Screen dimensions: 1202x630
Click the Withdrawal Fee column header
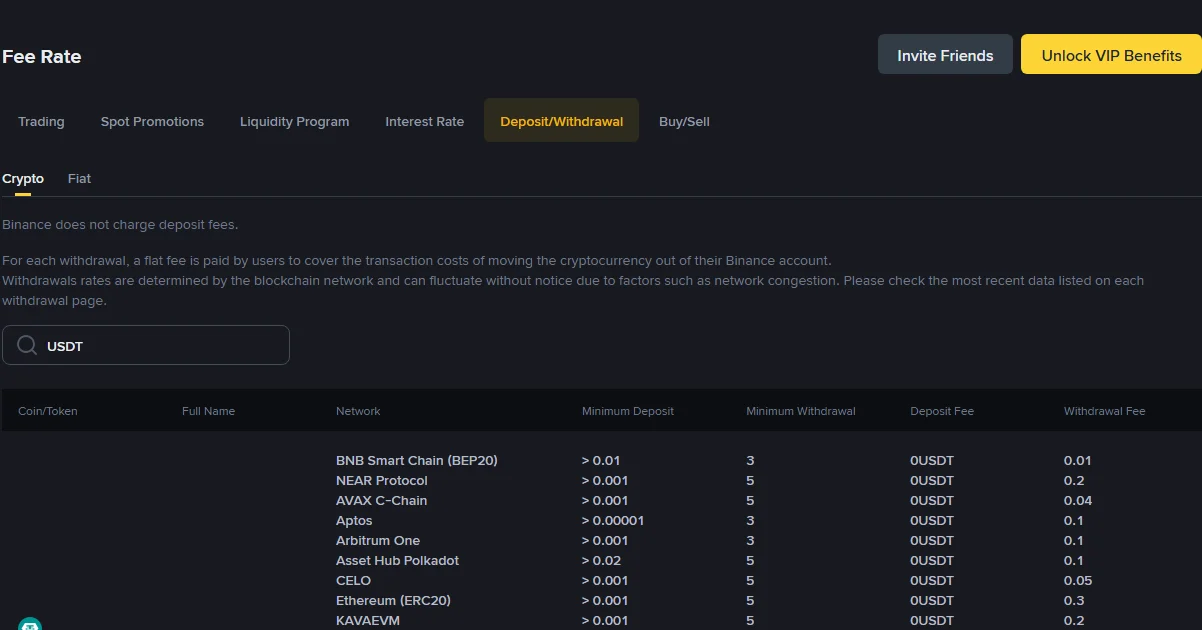click(1104, 411)
